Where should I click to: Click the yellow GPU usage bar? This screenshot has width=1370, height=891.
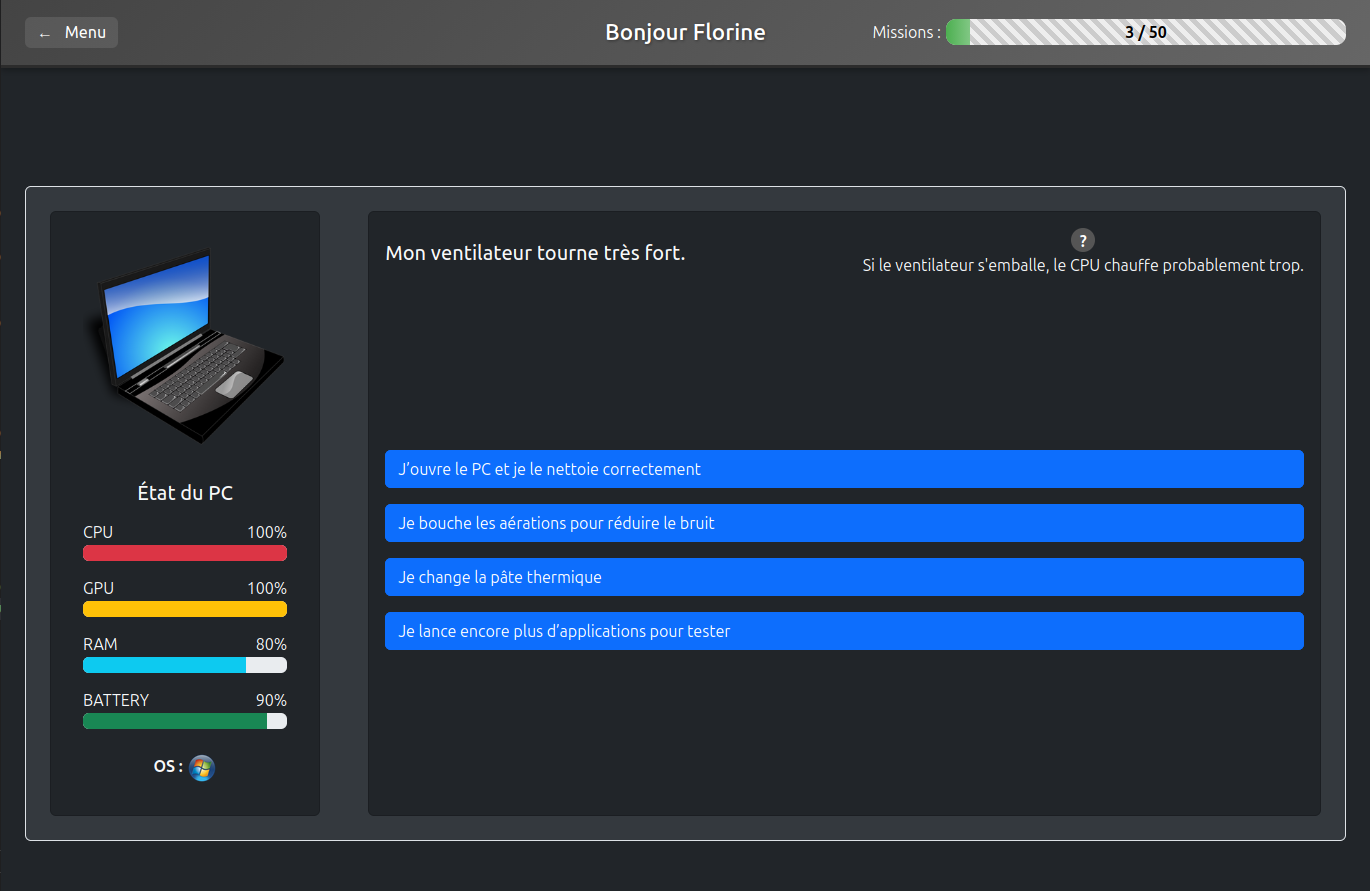point(185,609)
